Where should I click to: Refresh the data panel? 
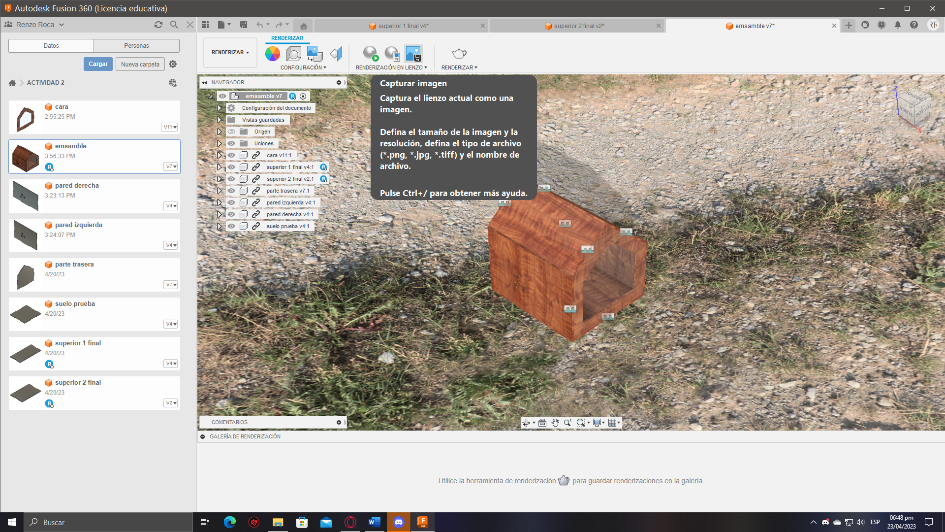[159, 25]
